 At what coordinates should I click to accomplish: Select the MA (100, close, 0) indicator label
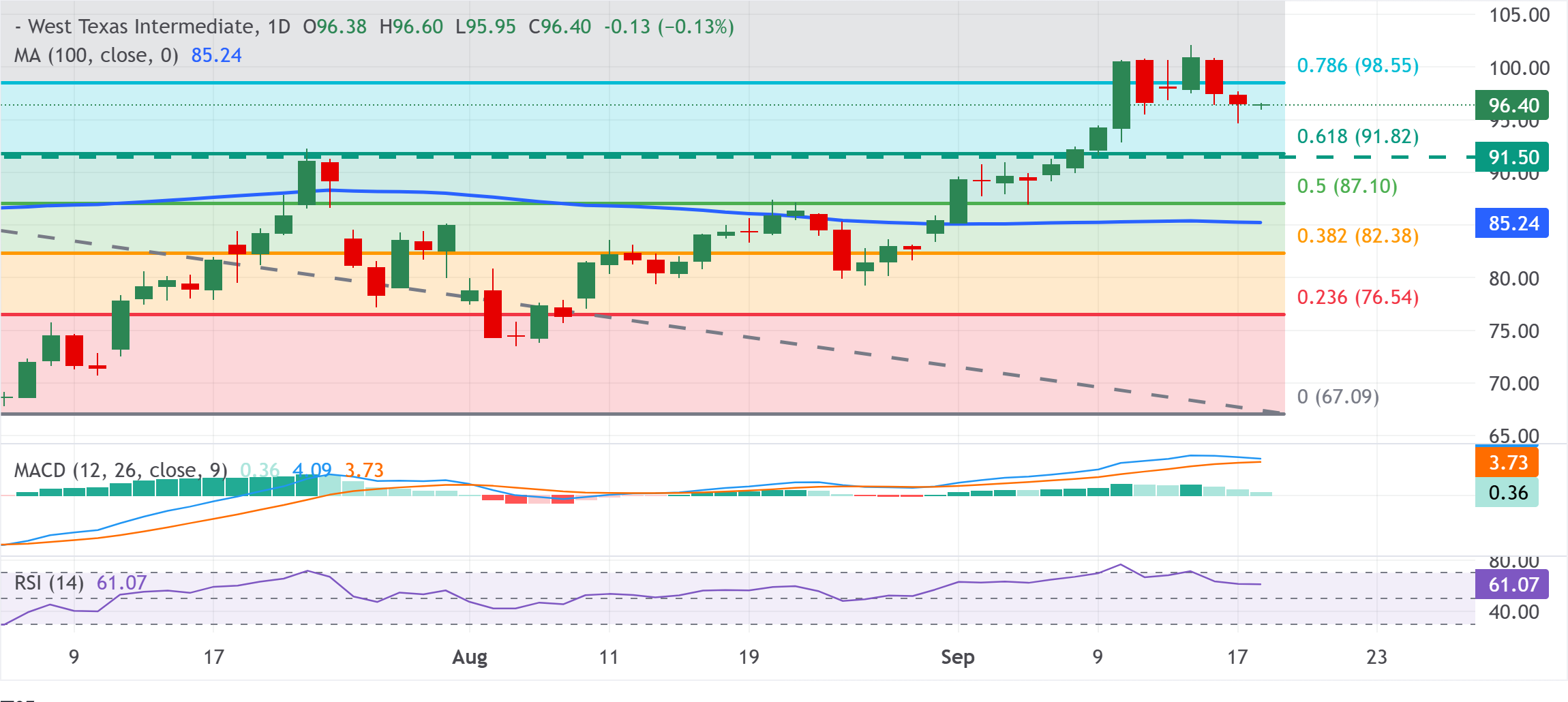tap(96, 55)
